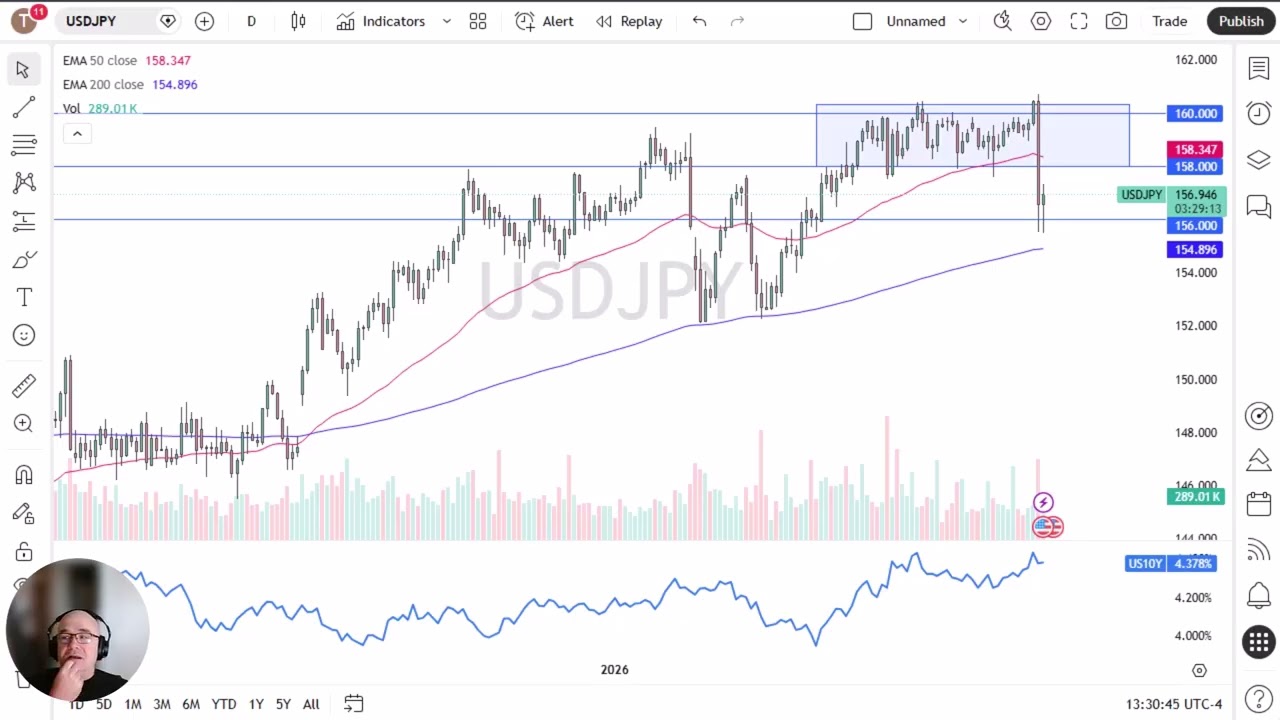This screenshot has width=1280, height=720.
Task: Open the Fibonacci retracement tools
Action: pos(23,145)
